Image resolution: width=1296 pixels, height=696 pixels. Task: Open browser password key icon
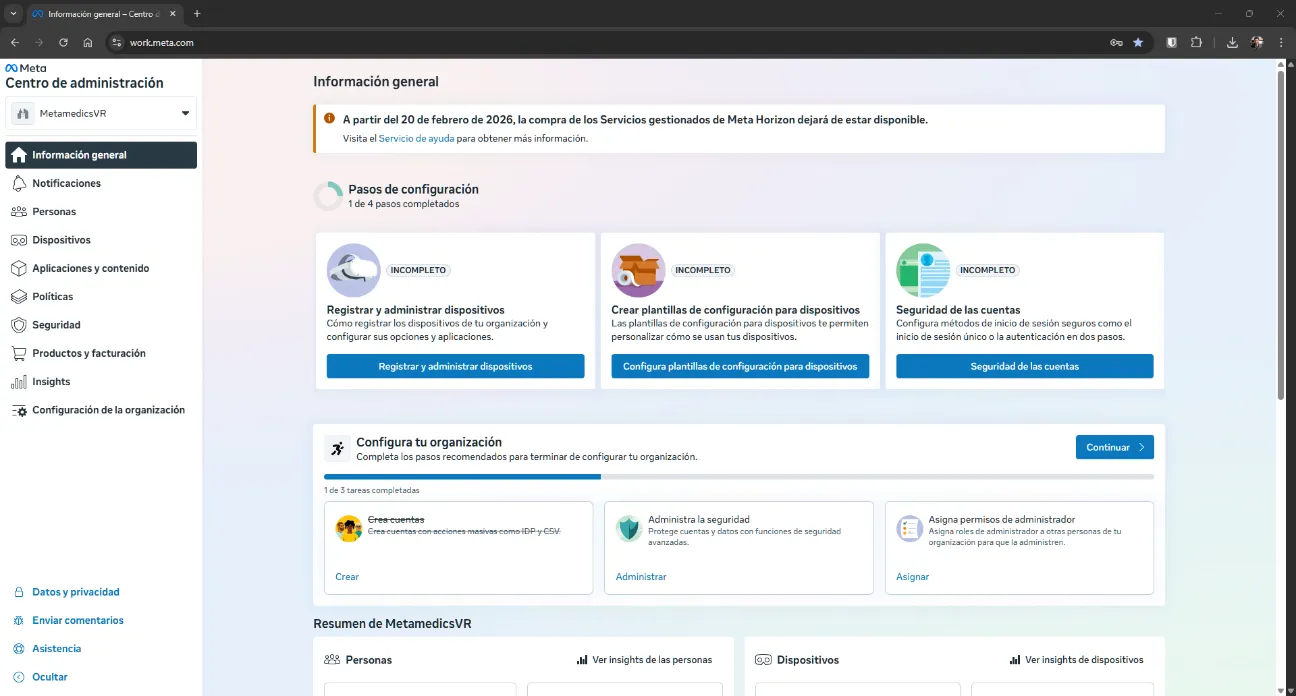(1116, 43)
